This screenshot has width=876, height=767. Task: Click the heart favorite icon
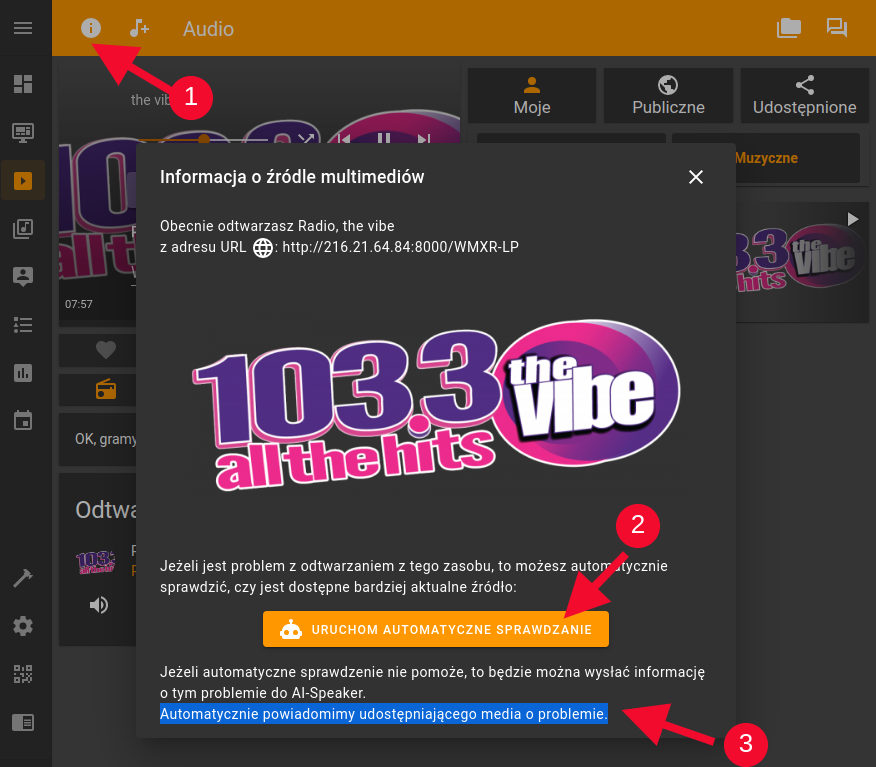[x=106, y=350]
